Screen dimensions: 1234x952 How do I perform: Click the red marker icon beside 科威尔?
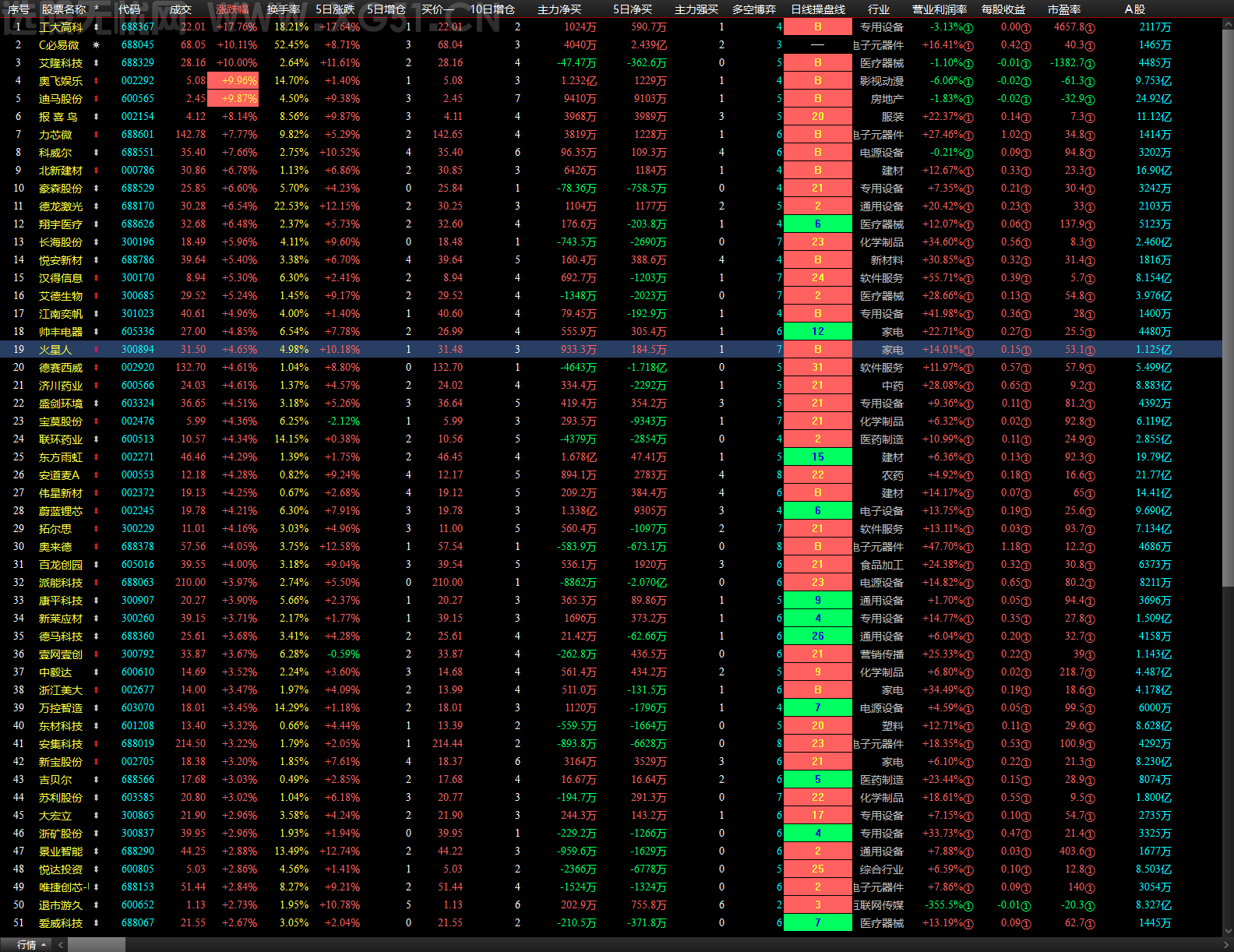(x=96, y=153)
